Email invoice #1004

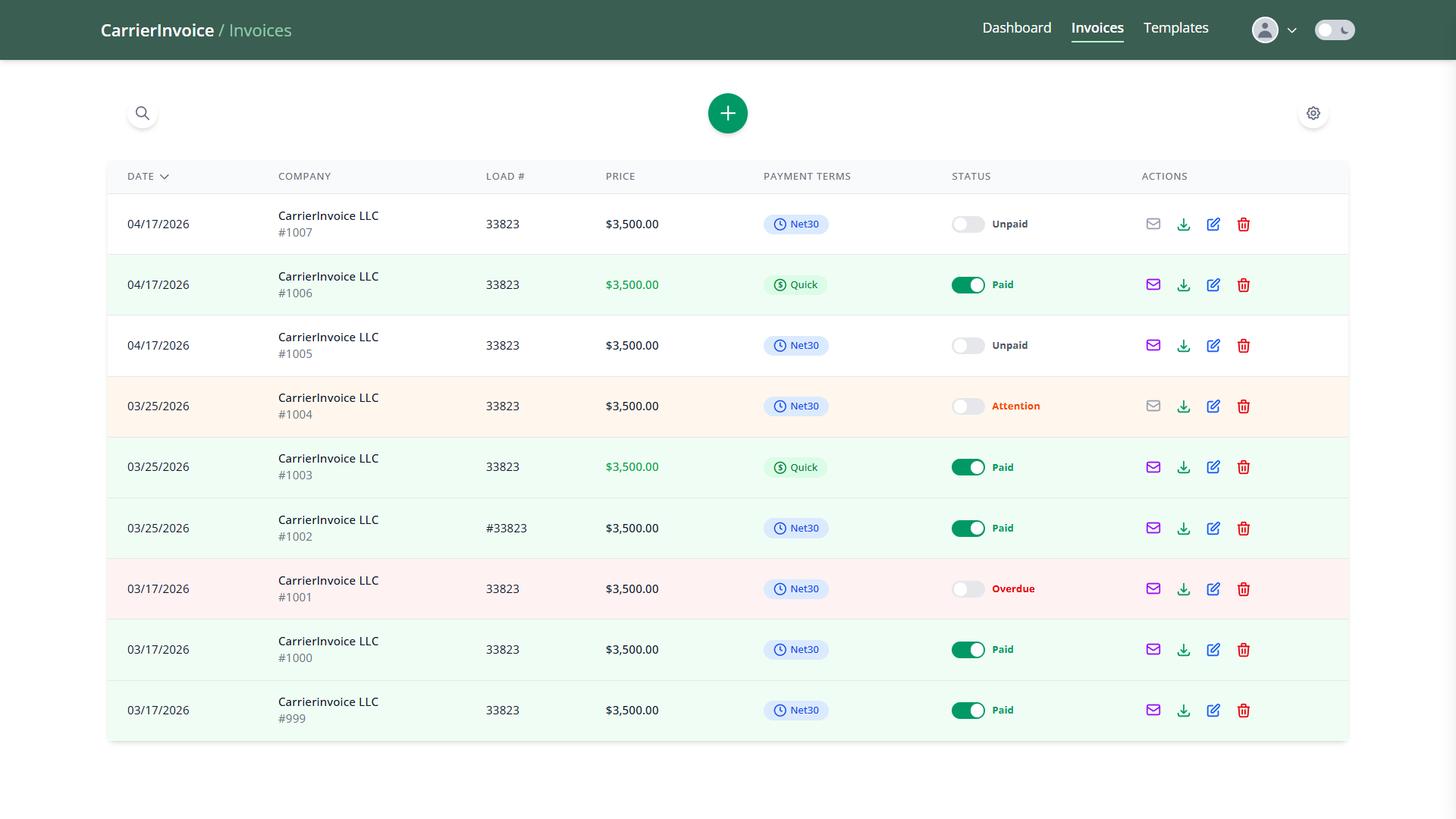1153,406
